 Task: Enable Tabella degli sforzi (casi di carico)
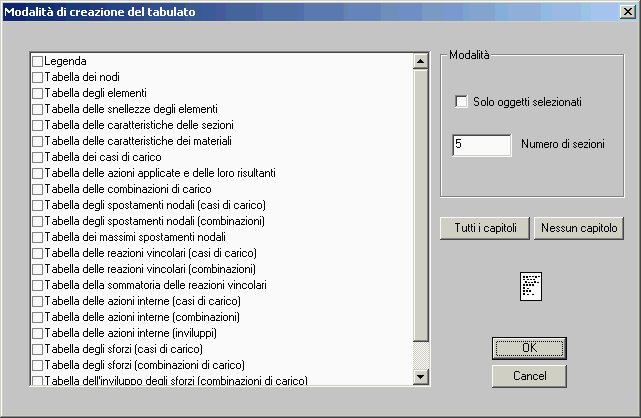[x=38, y=349]
